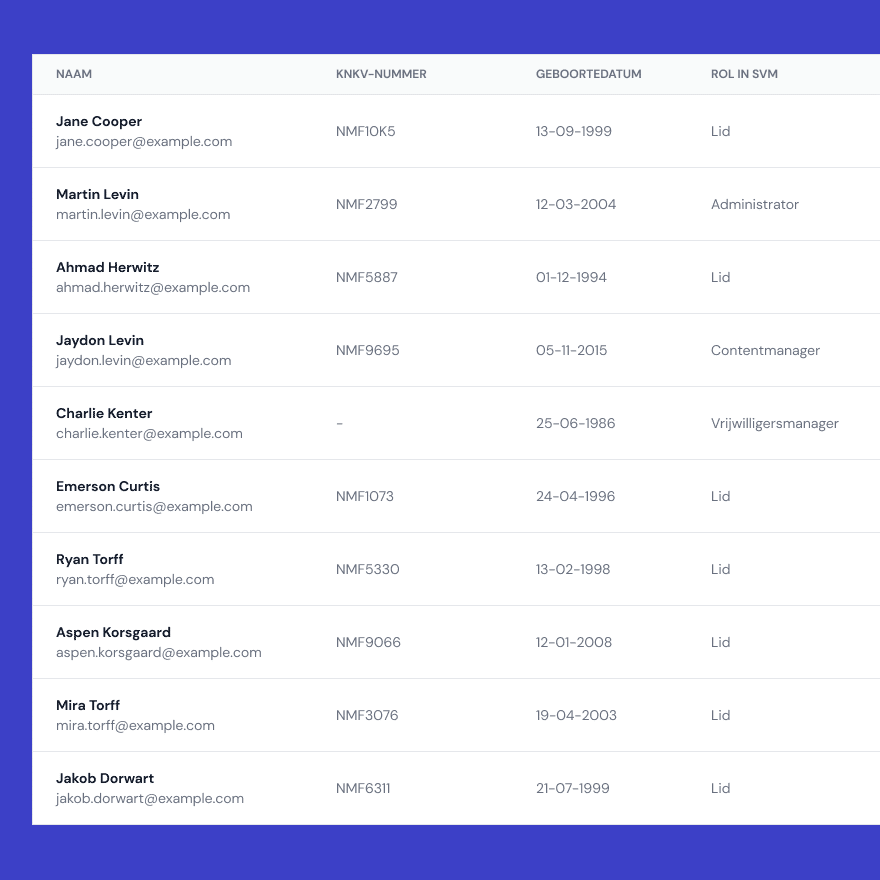Open Jaydon Levin's member row

100,341
